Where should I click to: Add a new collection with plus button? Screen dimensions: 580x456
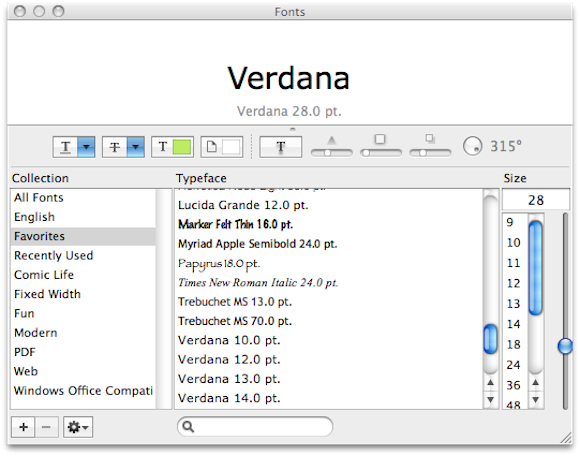point(23,427)
